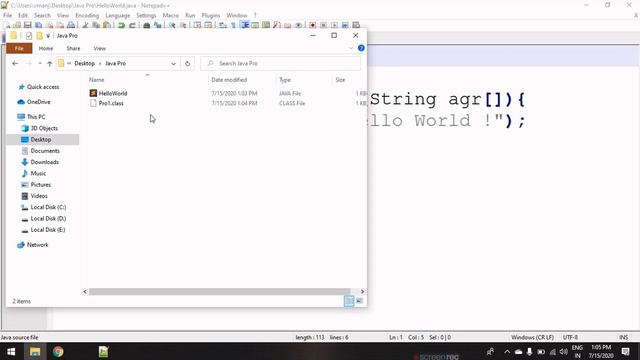Click breadcrumb chevron between Desktop and Java Pro
The width and height of the screenshot is (640, 360).
pyautogui.click(x=100, y=64)
